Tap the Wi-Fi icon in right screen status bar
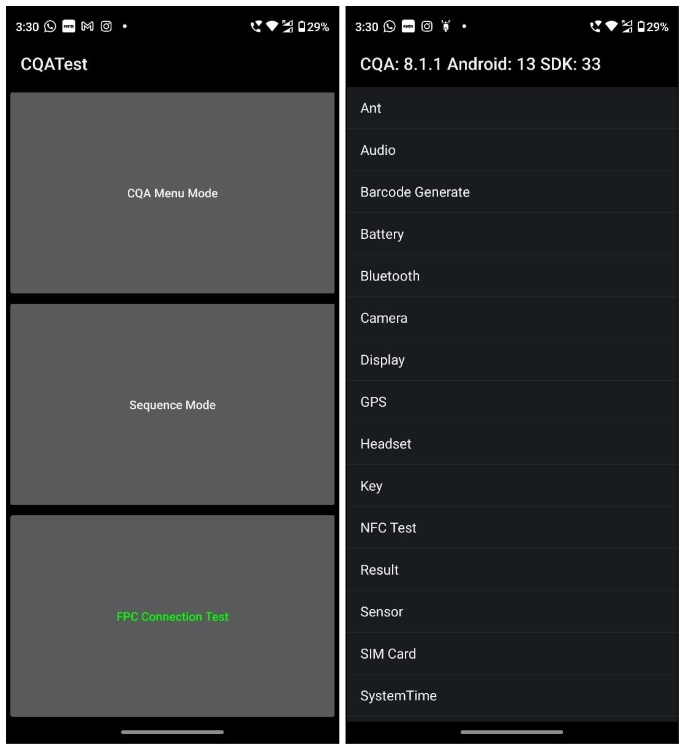 tap(611, 26)
